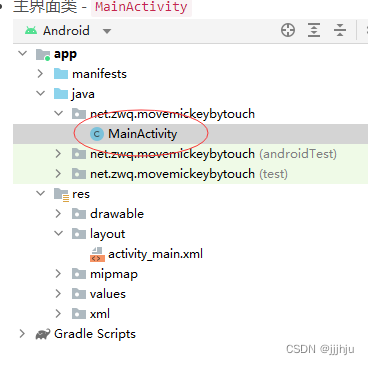Expand the (test) package chevron
The height and width of the screenshot is (365, 369).
pyautogui.click(x=58, y=174)
